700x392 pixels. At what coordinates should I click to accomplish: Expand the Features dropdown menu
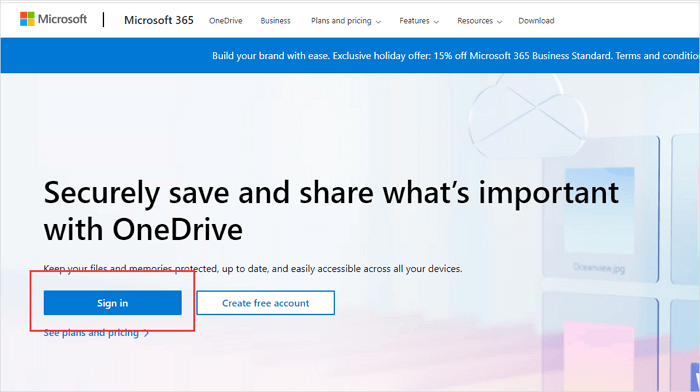pyautogui.click(x=419, y=21)
